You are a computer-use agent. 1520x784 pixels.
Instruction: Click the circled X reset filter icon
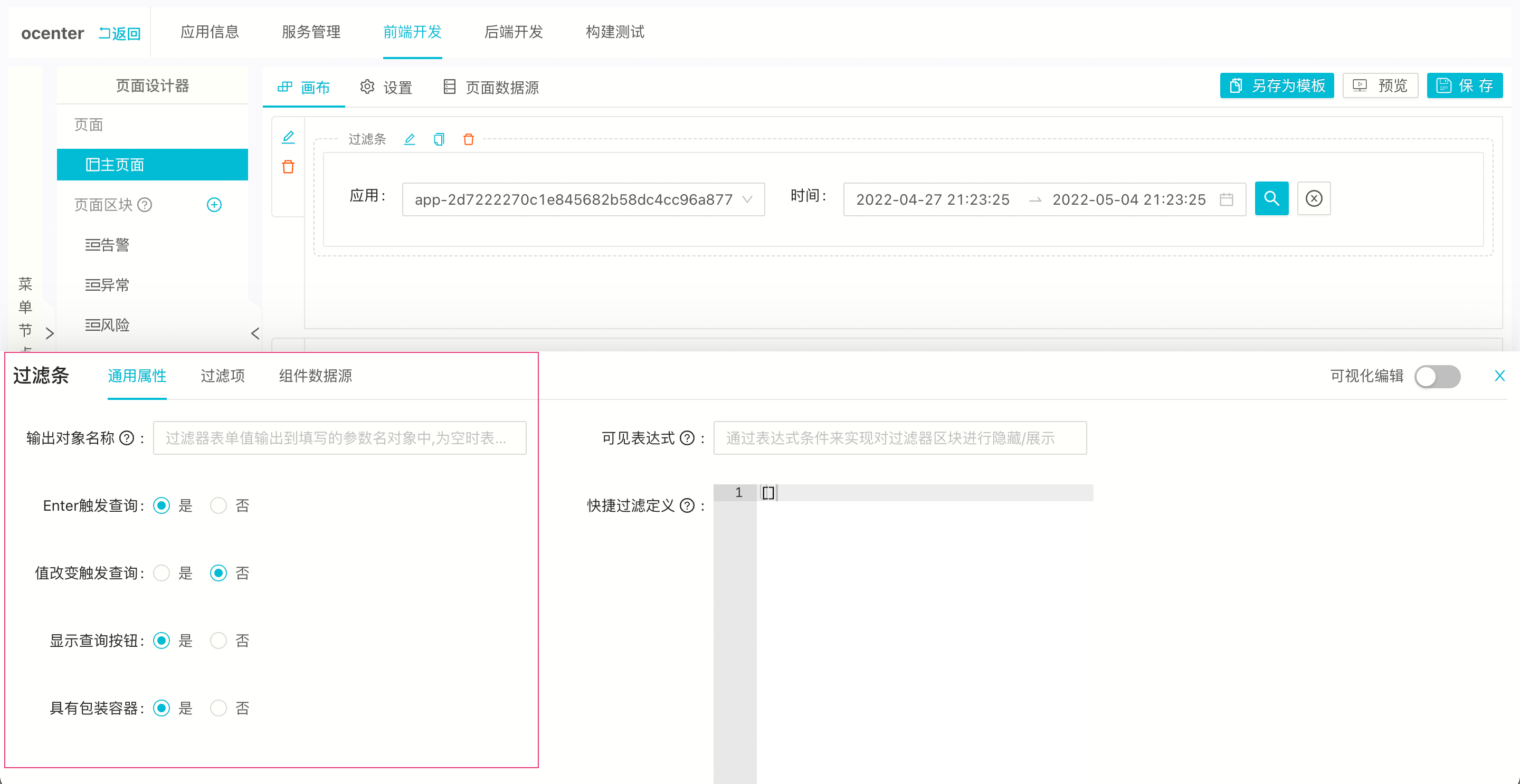point(1314,199)
